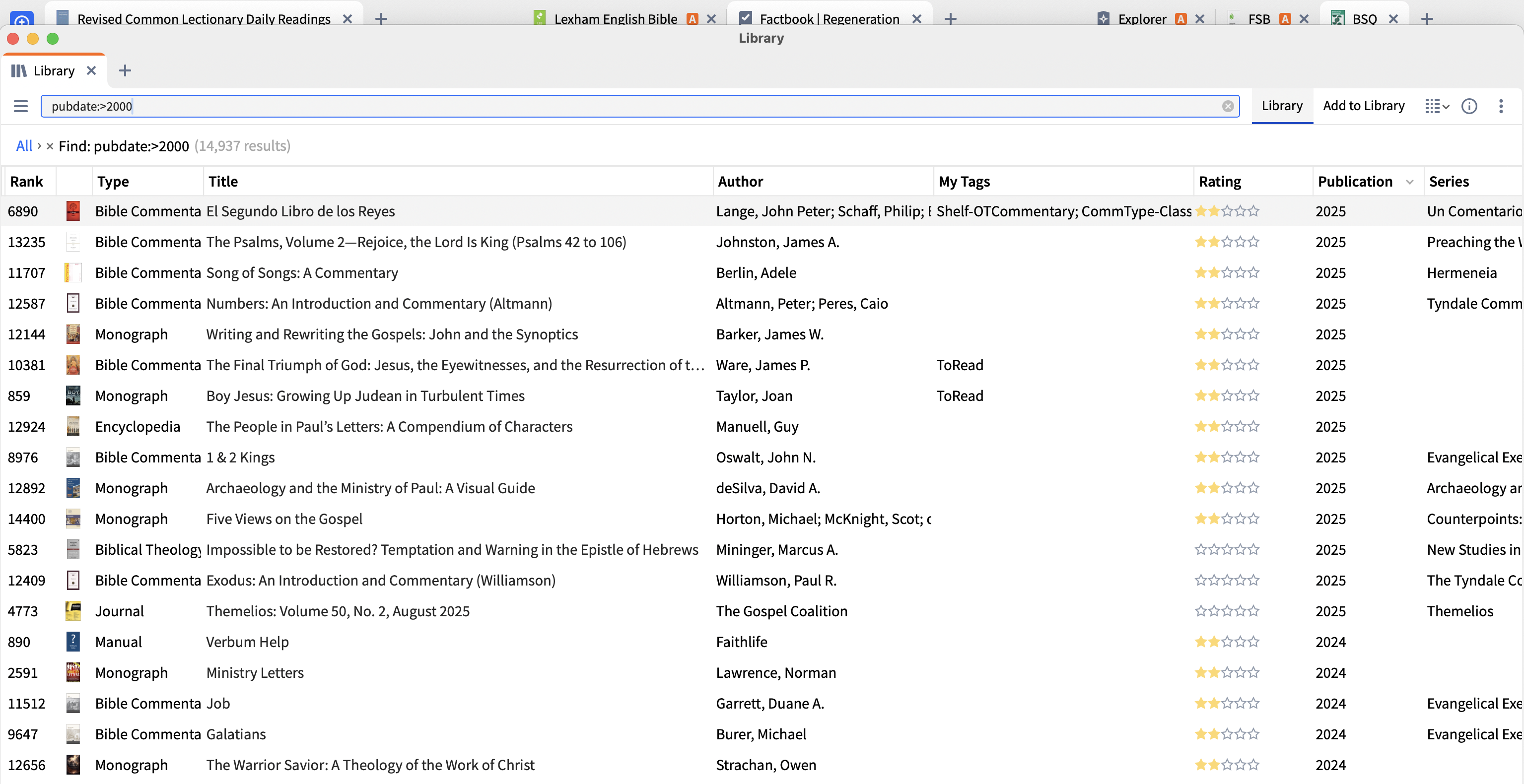The image size is (1524, 784).
Task: Add a tab after the BSQ tab
Action: pyautogui.click(x=1427, y=19)
